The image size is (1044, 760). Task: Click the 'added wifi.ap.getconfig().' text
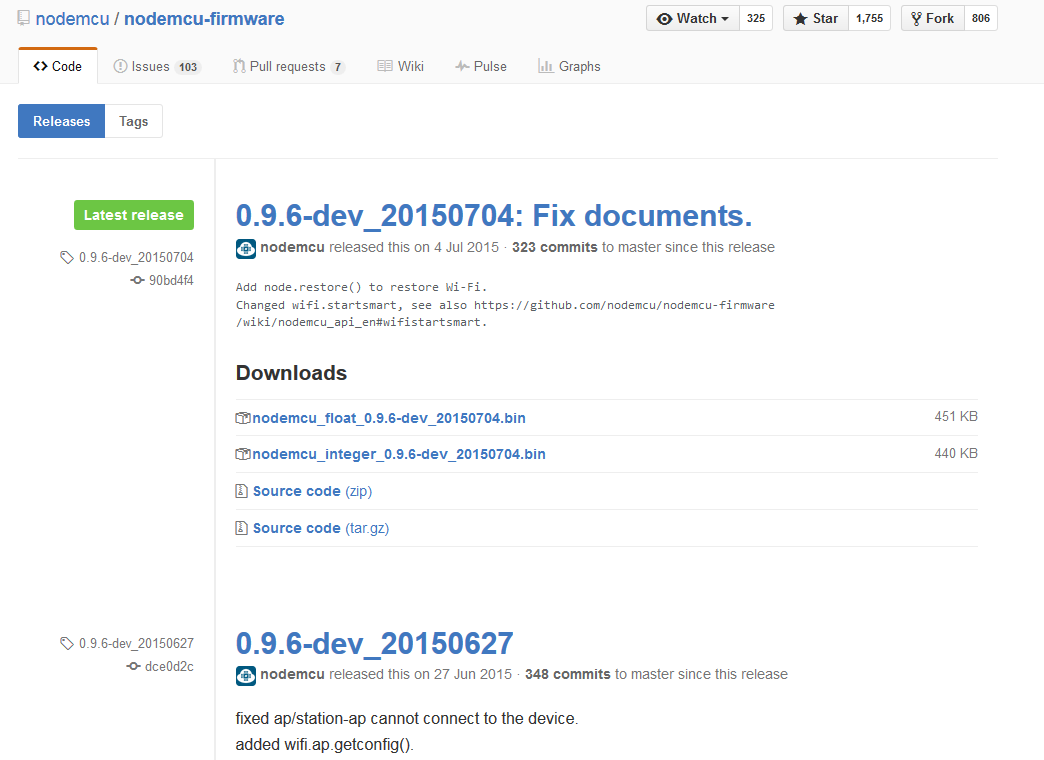tap(325, 745)
